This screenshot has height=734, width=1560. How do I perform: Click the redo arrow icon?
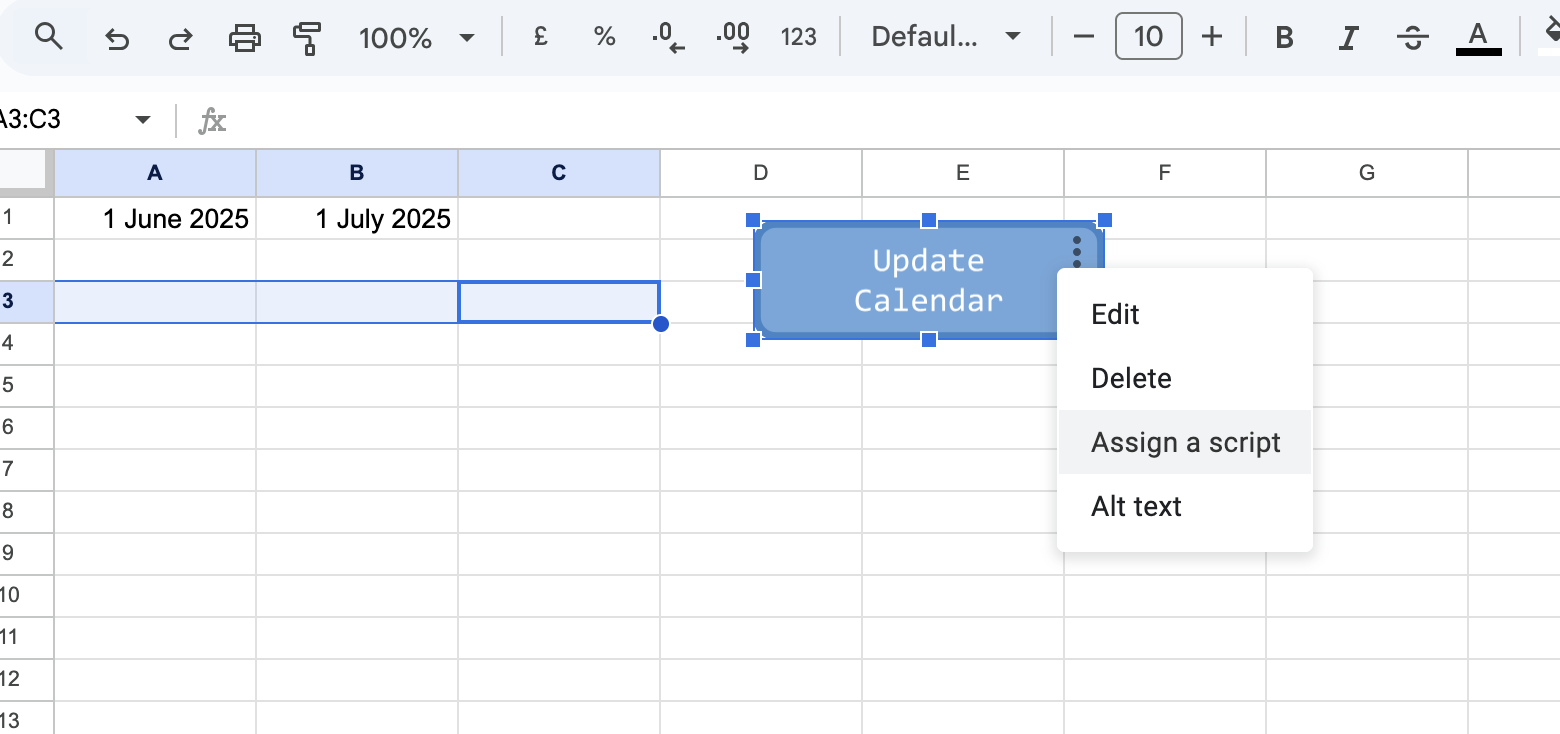click(180, 38)
